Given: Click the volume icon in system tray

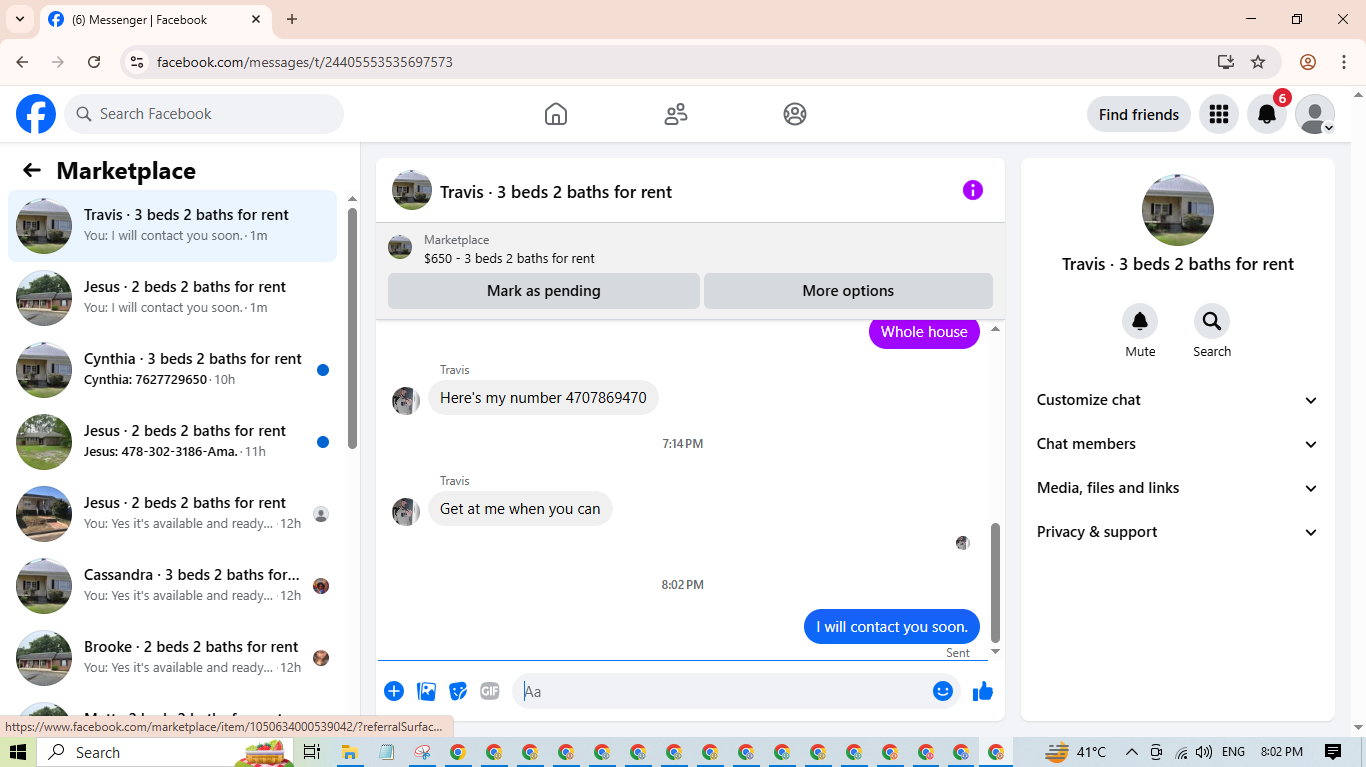Looking at the screenshot, I should point(1203,752).
